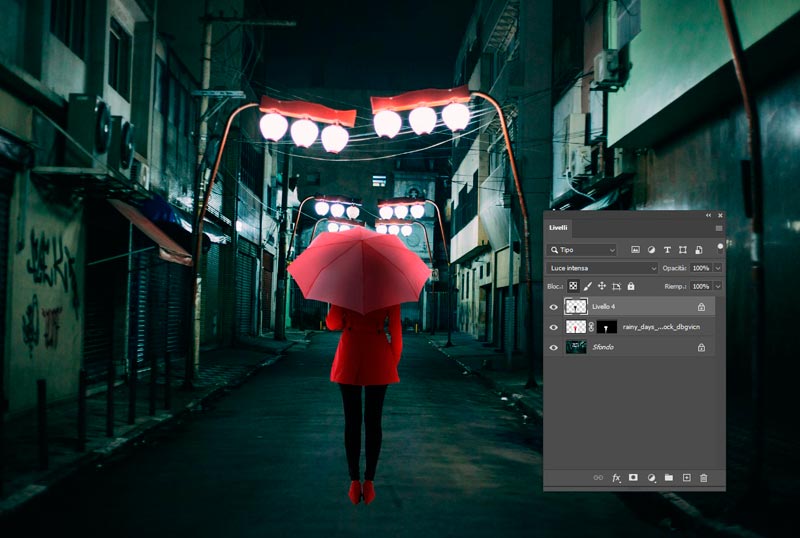Select the rainy_days layer thumbnail
The width and height of the screenshot is (800, 538).
point(576,327)
